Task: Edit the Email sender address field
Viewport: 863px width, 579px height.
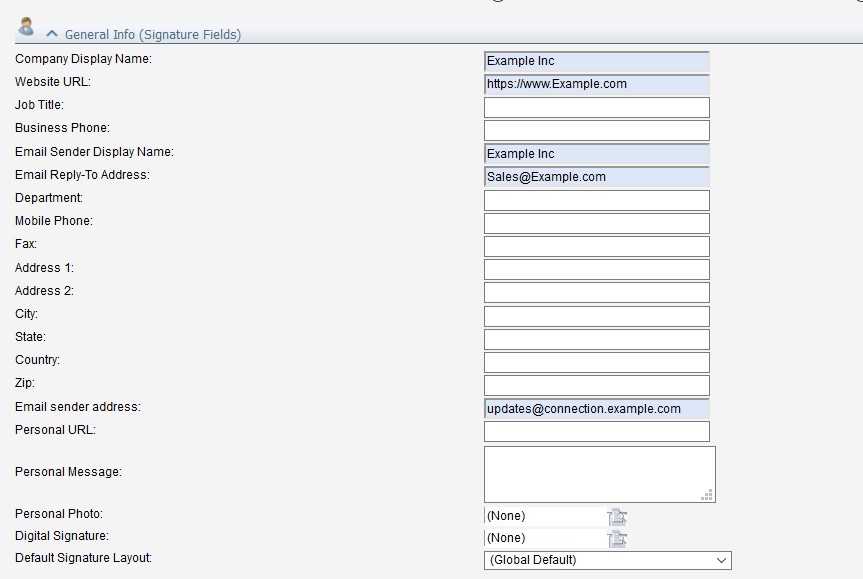Action: (597, 409)
